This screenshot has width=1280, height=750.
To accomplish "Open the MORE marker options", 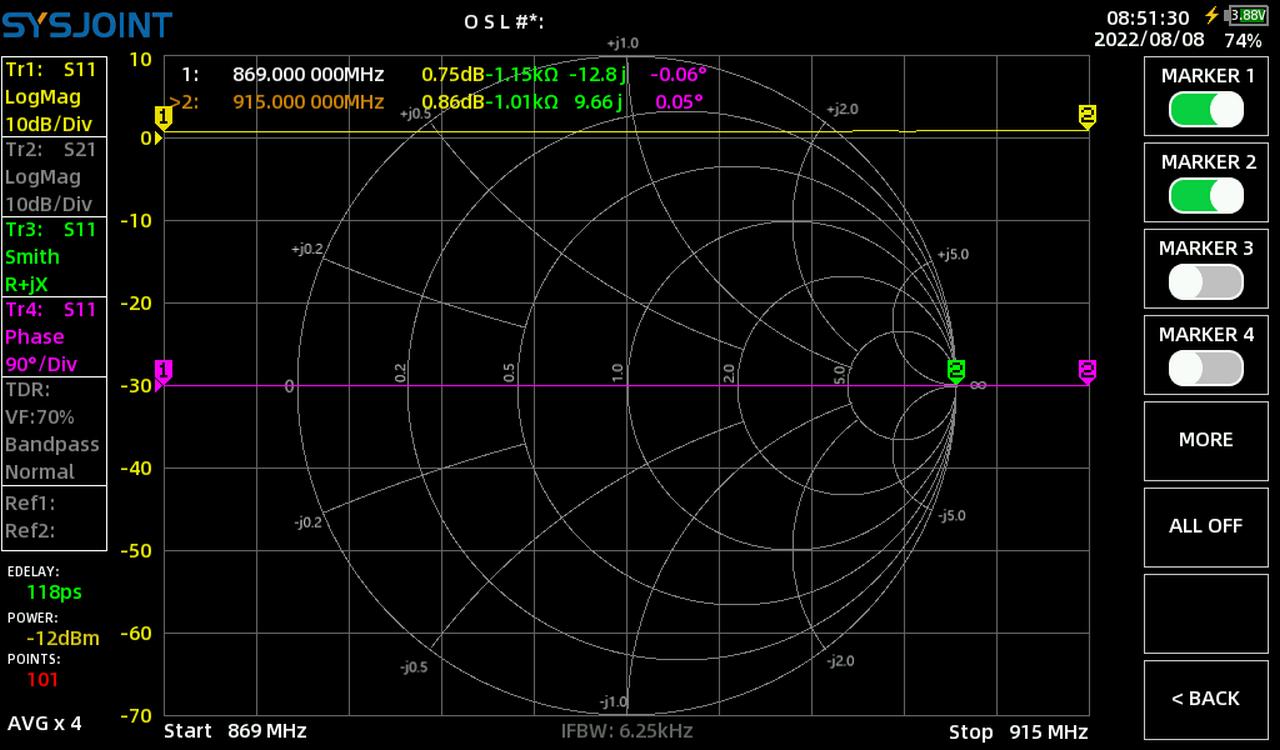I will click(1206, 439).
